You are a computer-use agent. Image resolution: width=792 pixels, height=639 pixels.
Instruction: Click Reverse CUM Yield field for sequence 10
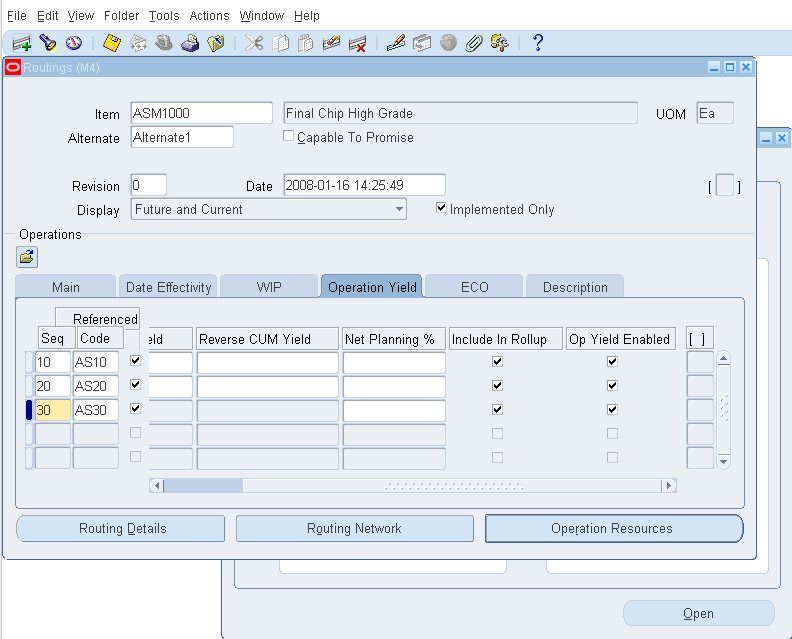point(268,362)
